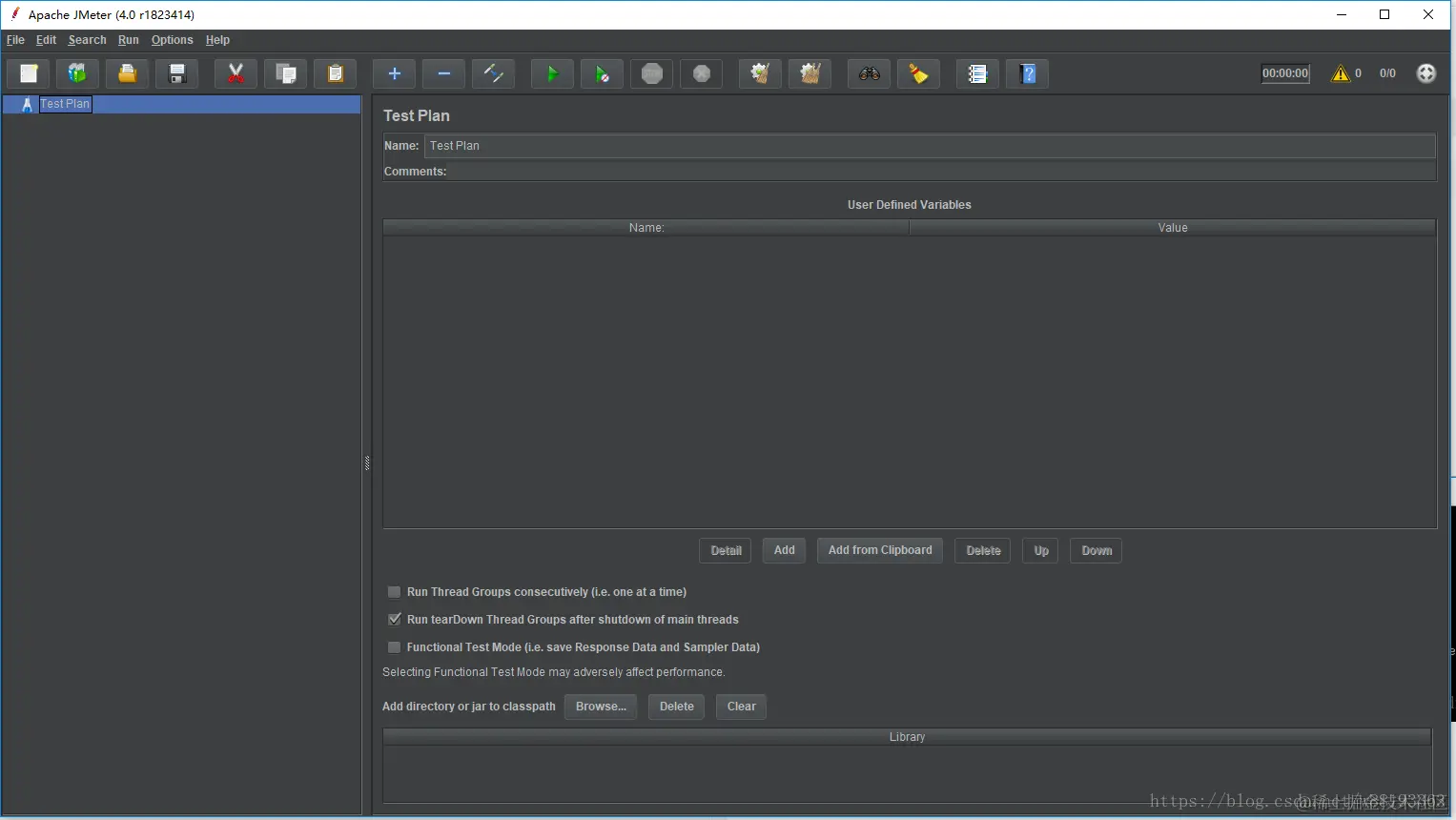Screen dimensions: 1456x820
Task: Click the Down button
Action: click(1097, 551)
